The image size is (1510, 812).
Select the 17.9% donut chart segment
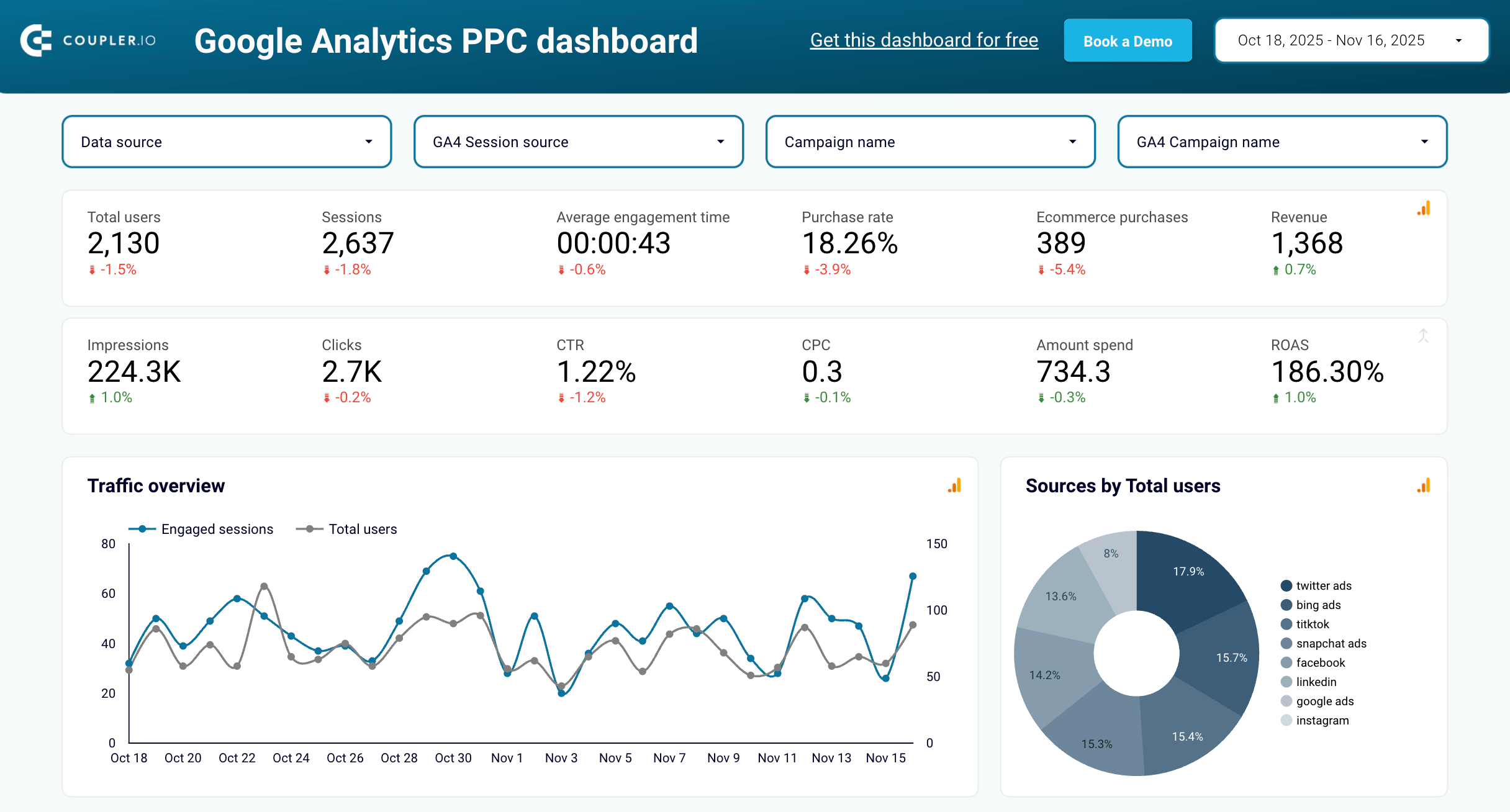click(x=1190, y=571)
